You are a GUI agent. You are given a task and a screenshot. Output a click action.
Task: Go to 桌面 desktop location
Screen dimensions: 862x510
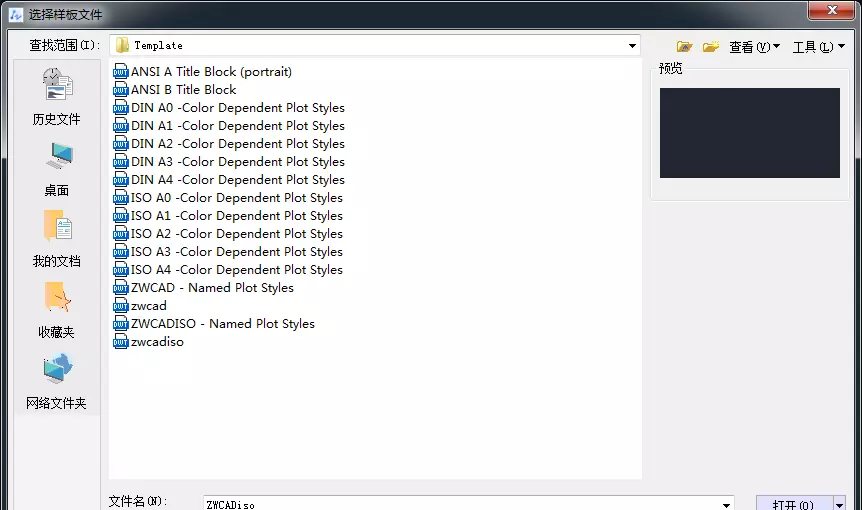(x=57, y=169)
